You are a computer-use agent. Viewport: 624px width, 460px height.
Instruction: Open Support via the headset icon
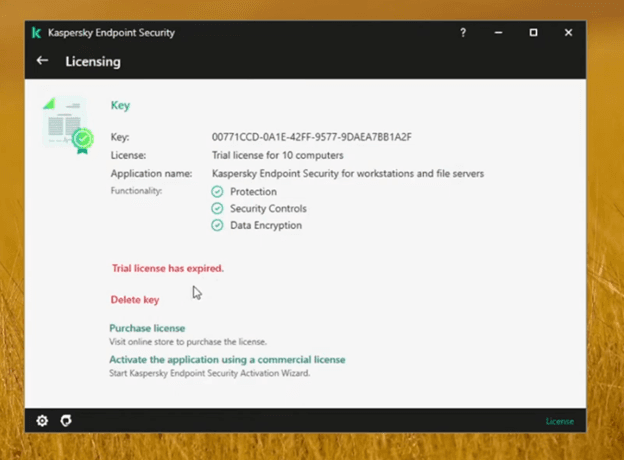[66, 421]
